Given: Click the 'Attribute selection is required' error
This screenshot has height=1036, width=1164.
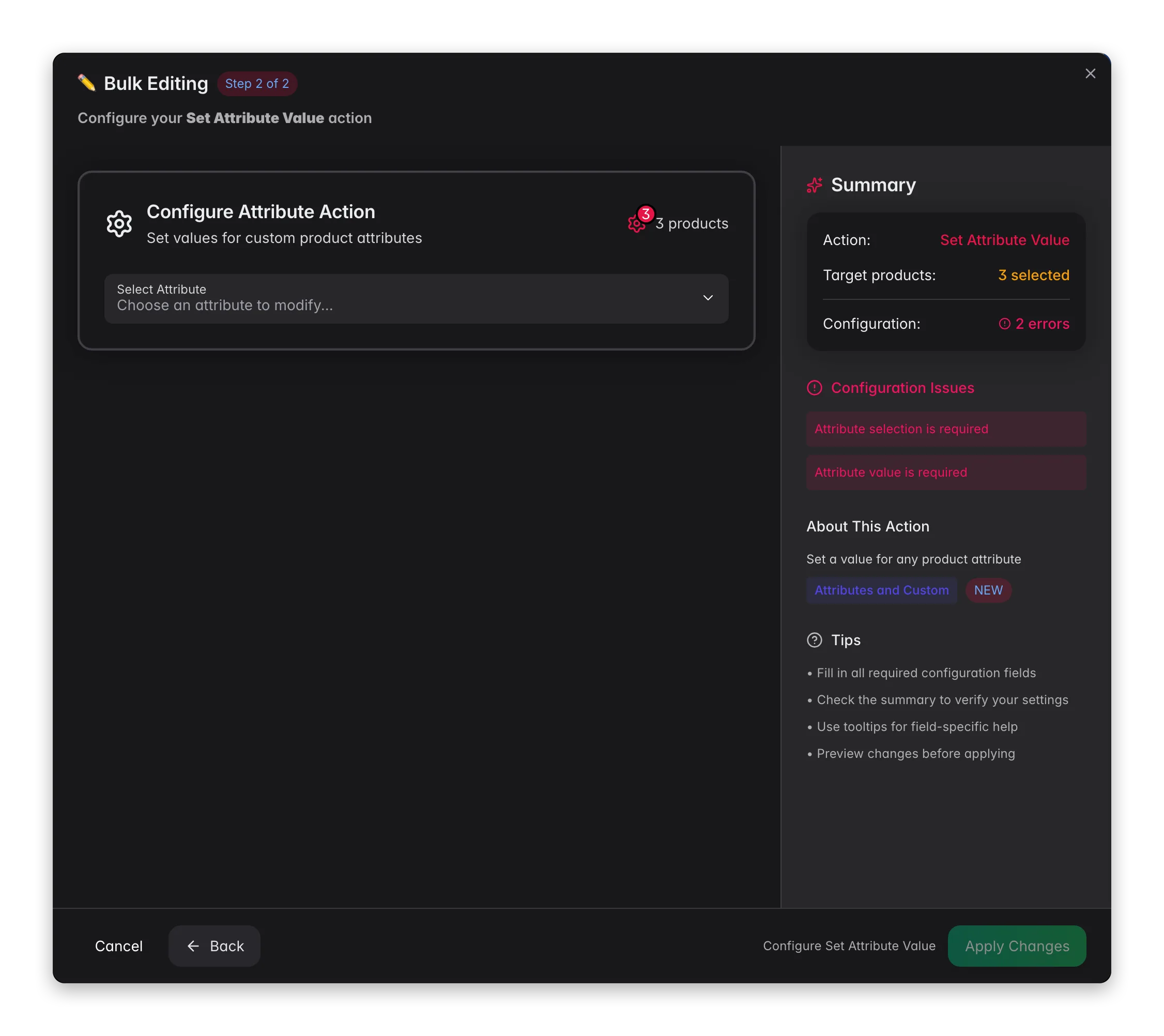Looking at the screenshot, I should pos(946,429).
